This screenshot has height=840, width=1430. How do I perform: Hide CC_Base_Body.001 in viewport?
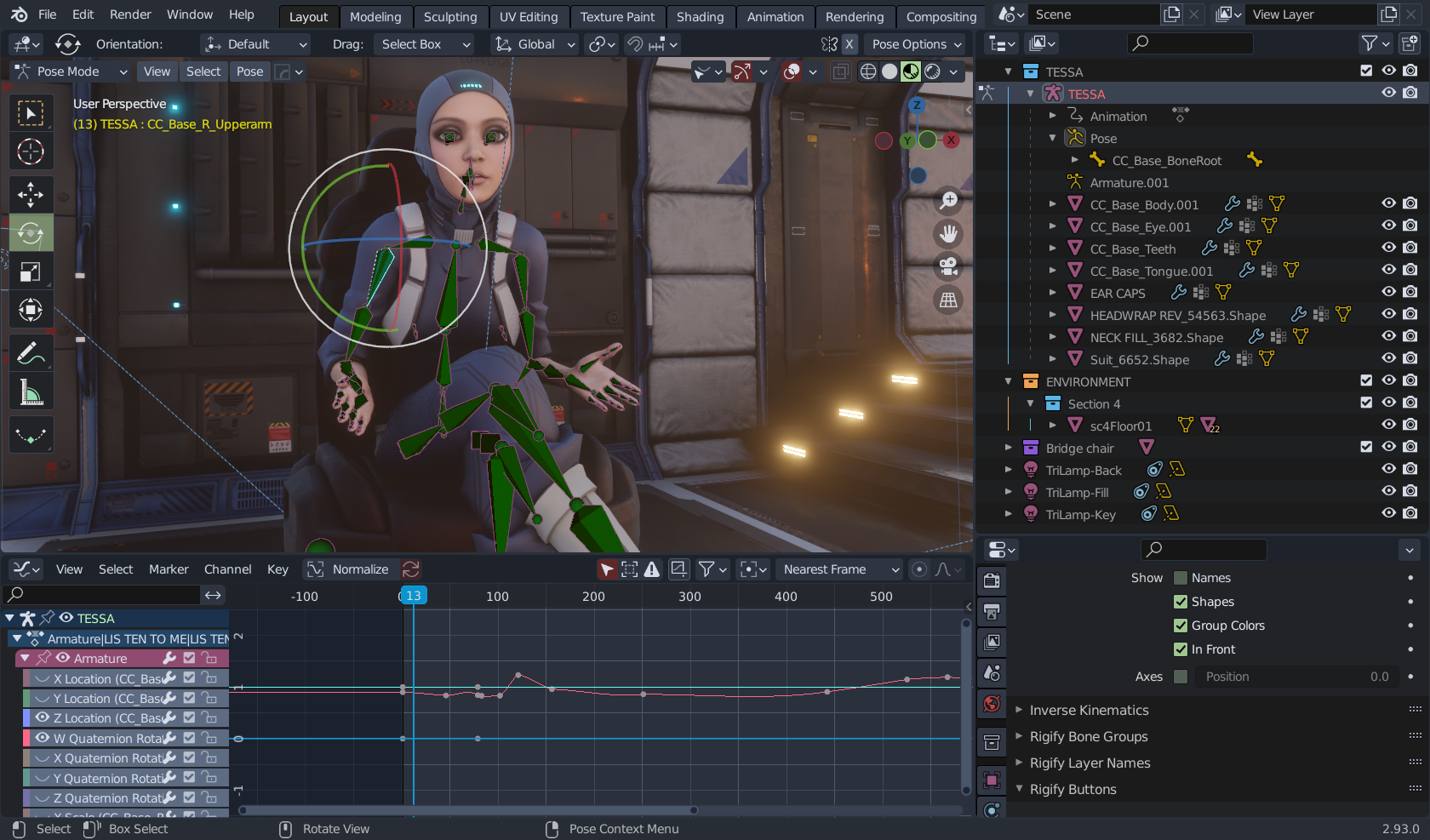click(x=1388, y=203)
